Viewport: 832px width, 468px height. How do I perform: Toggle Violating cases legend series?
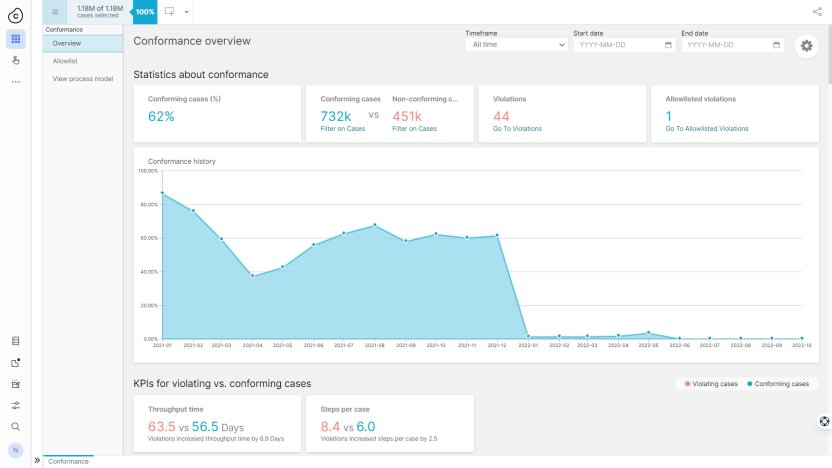point(712,383)
